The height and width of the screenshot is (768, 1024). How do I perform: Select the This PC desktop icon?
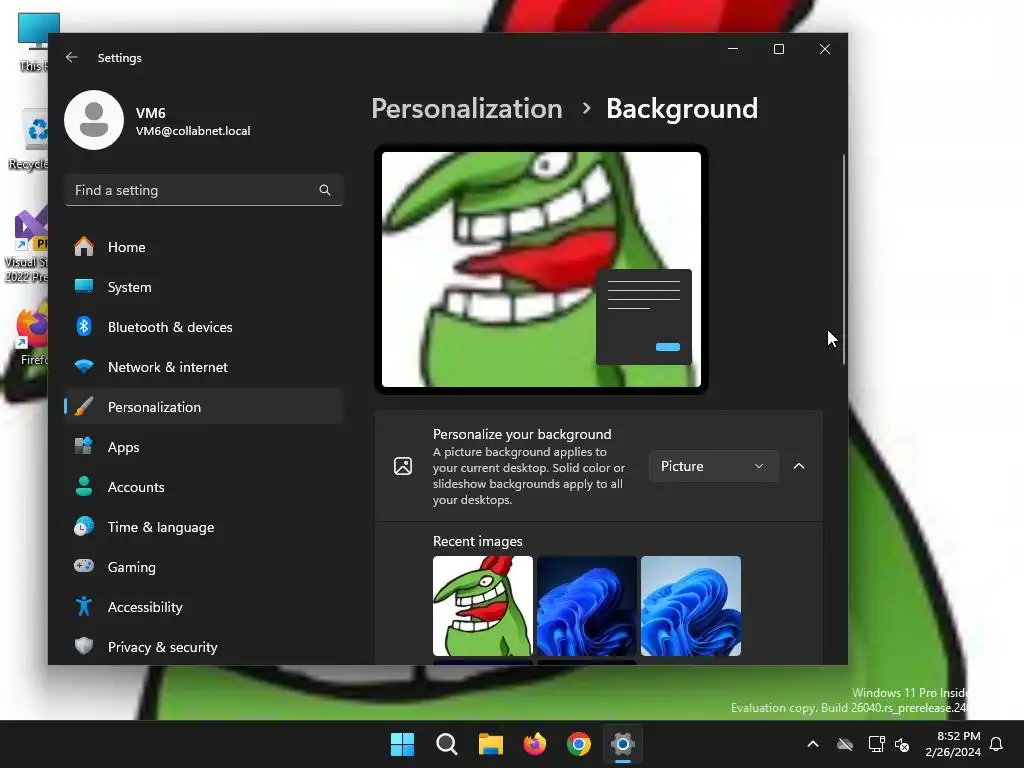34,42
